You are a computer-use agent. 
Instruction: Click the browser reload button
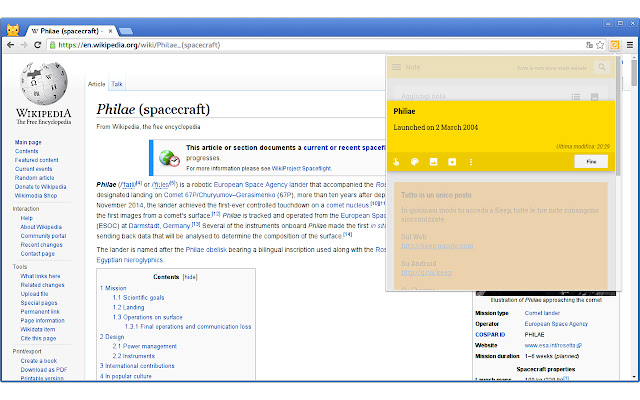(x=44, y=44)
